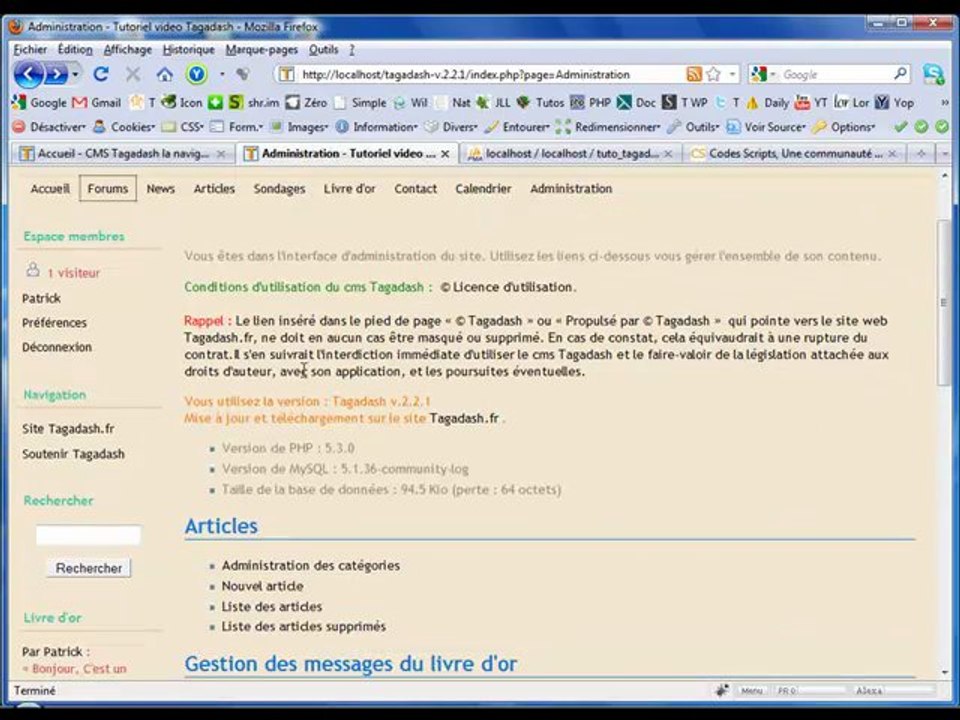Viewport: 960px width, 720px height.
Task: Open the Tutos bookmark
Action: point(540,102)
